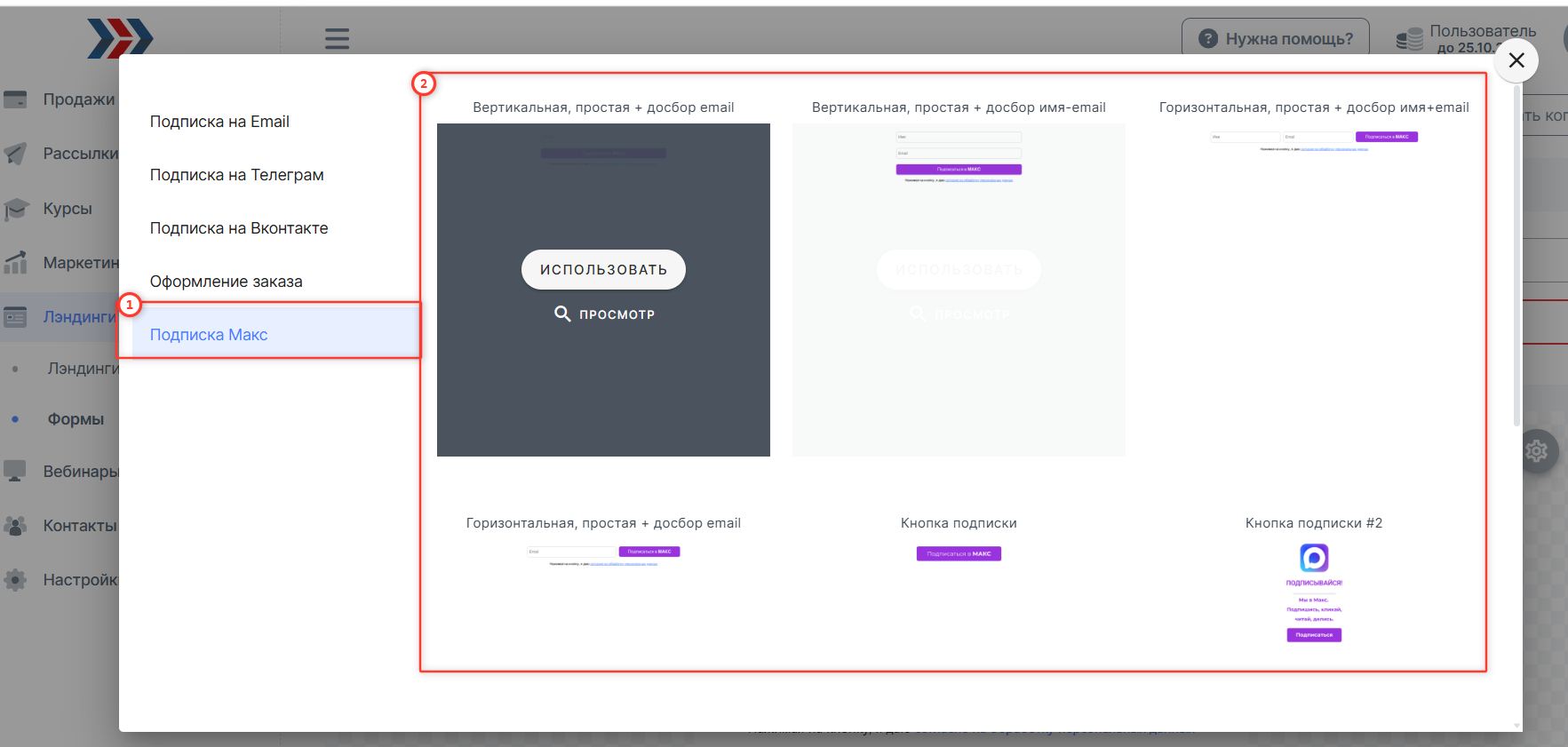Open the Нужна помощь? help button
The width and height of the screenshot is (1568, 747).
1275,39
